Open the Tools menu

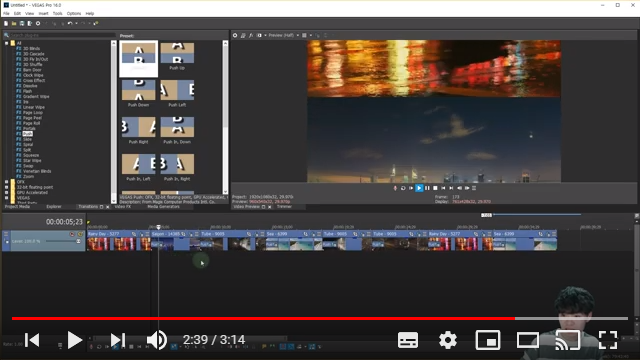pos(58,13)
